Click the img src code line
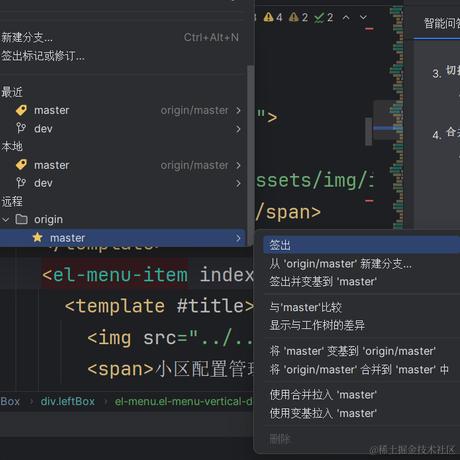Screen dimensions: 460x460 [x=170, y=338]
